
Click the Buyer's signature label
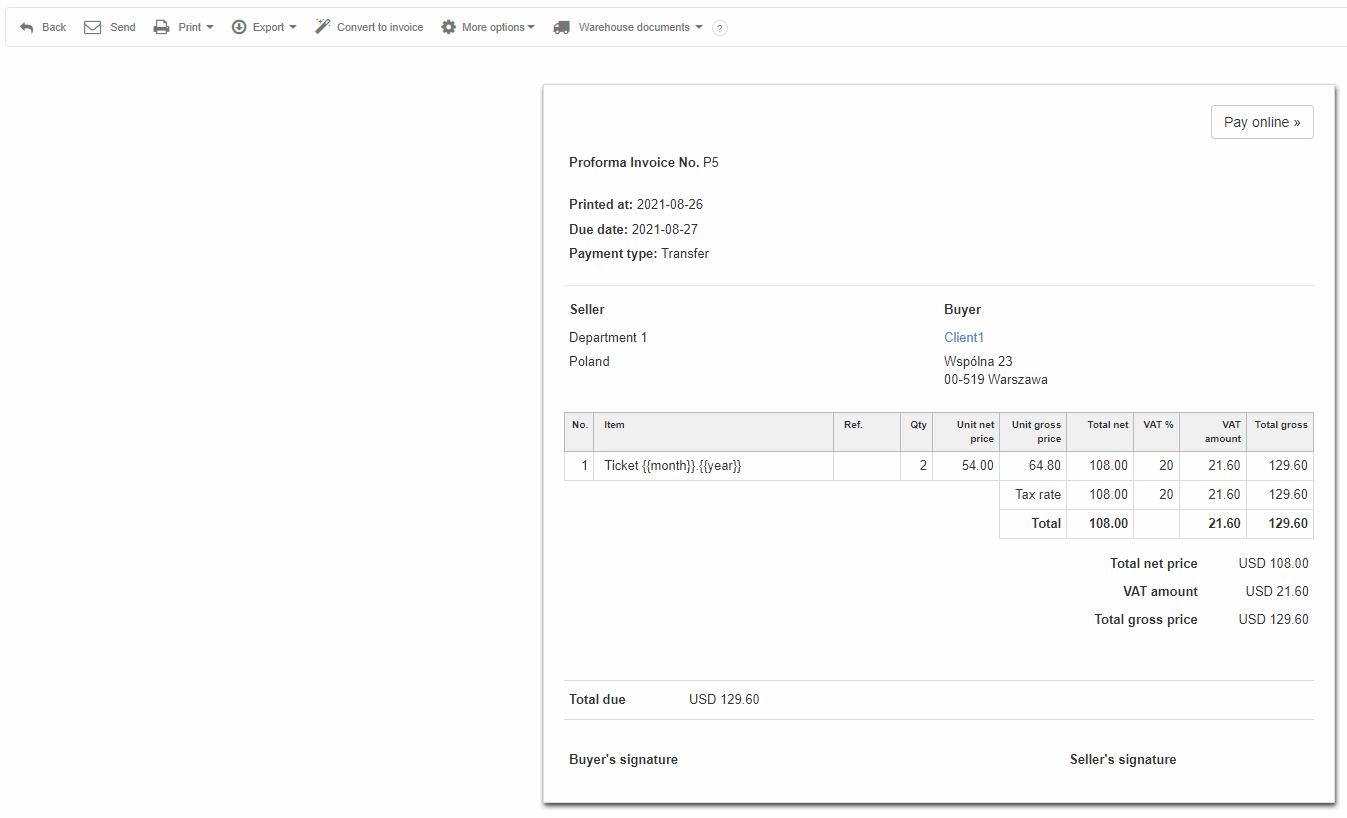point(623,759)
